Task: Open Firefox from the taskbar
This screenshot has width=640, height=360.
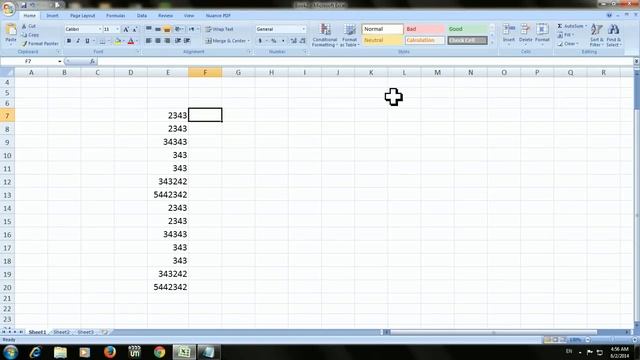Action: click(110, 352)
